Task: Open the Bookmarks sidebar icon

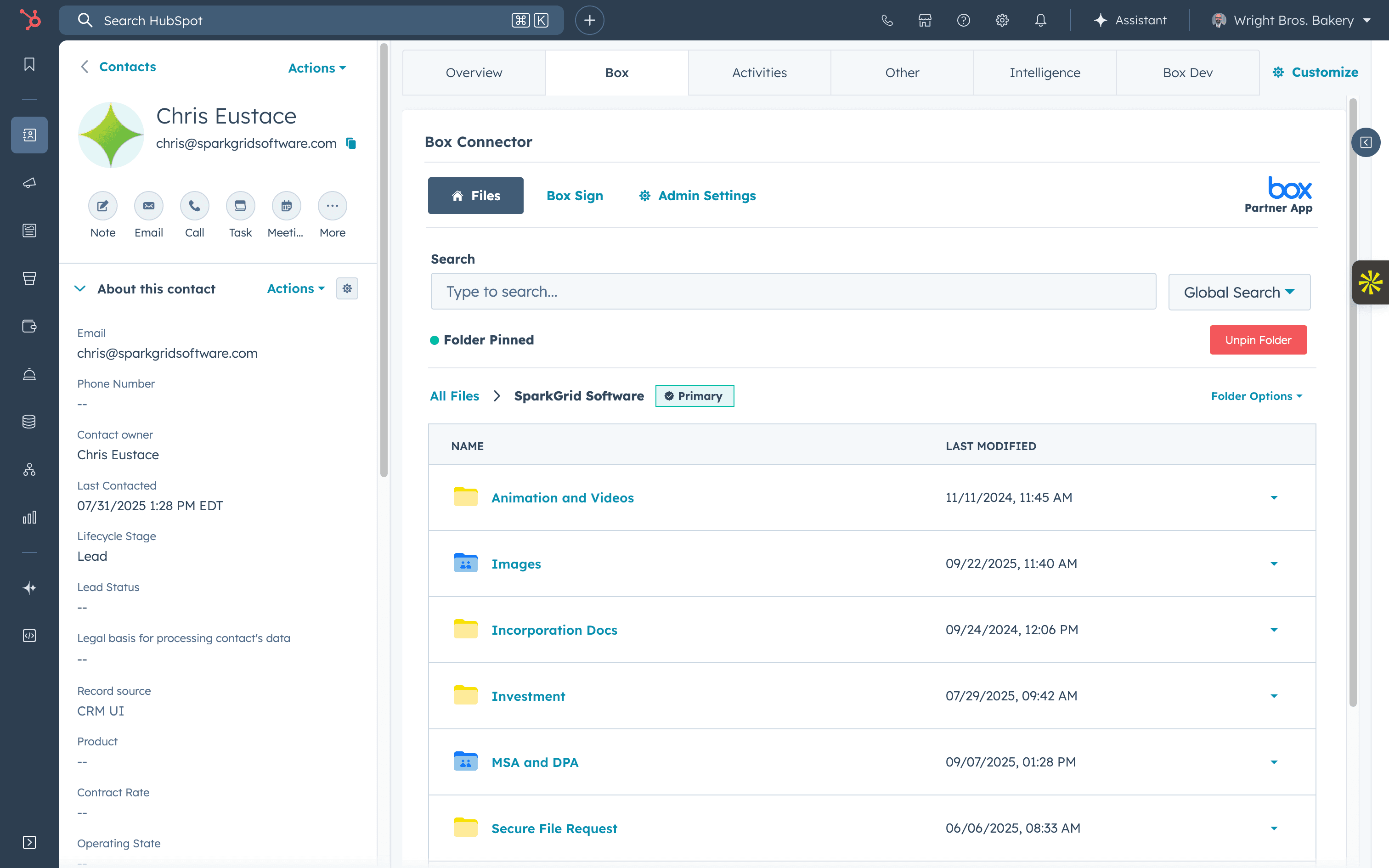Action: (x=29, y=64)
